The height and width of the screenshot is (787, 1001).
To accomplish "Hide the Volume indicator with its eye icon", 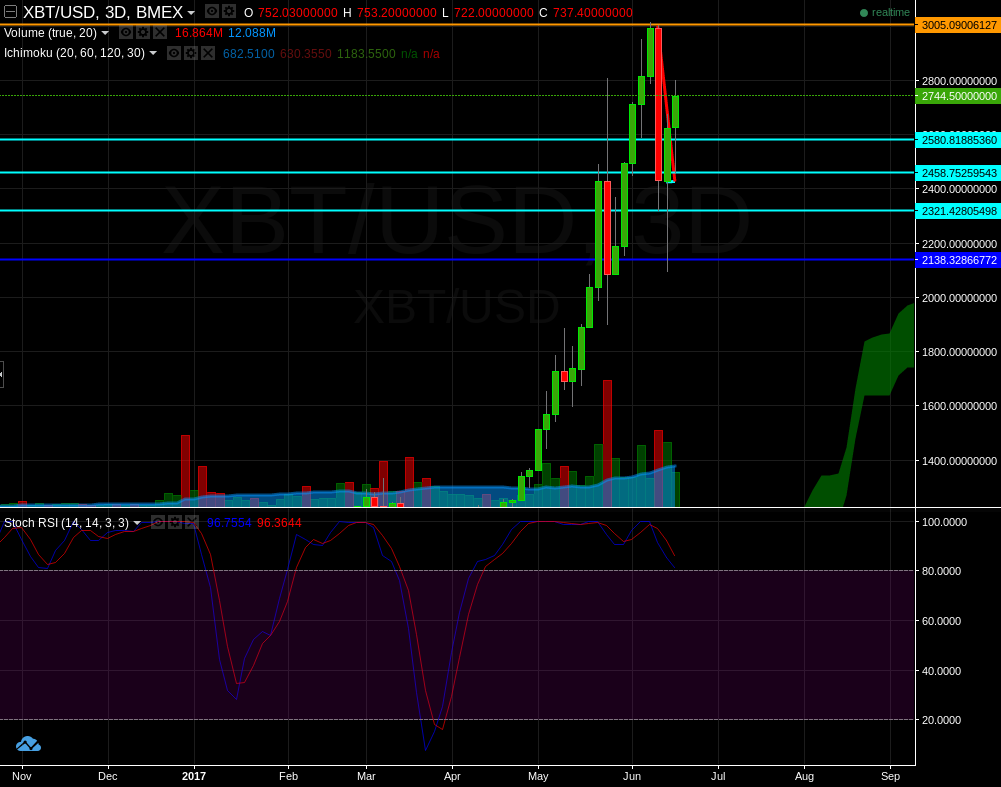I will tap(126, 33).
